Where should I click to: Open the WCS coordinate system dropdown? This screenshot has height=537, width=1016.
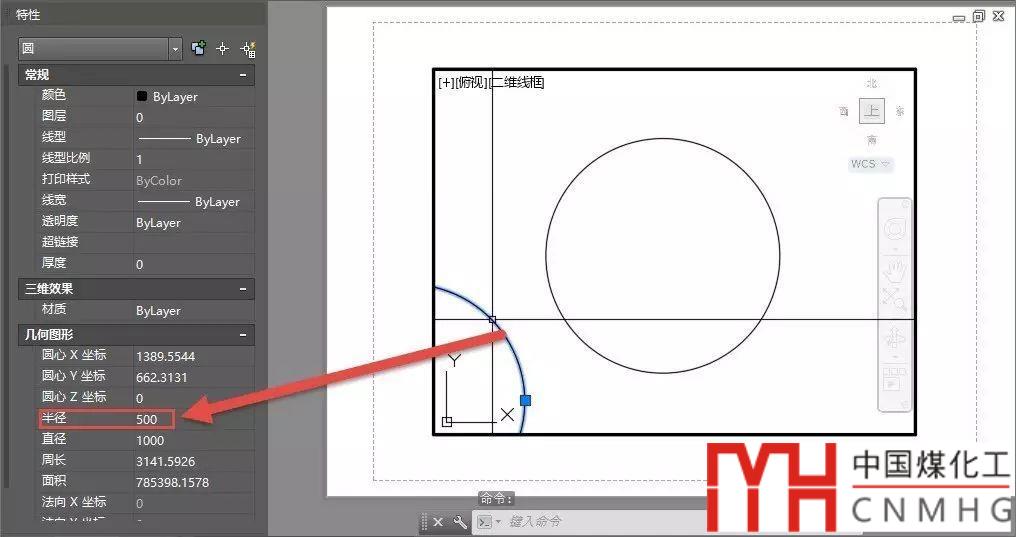pyautogui.click(x=871, y=164)
